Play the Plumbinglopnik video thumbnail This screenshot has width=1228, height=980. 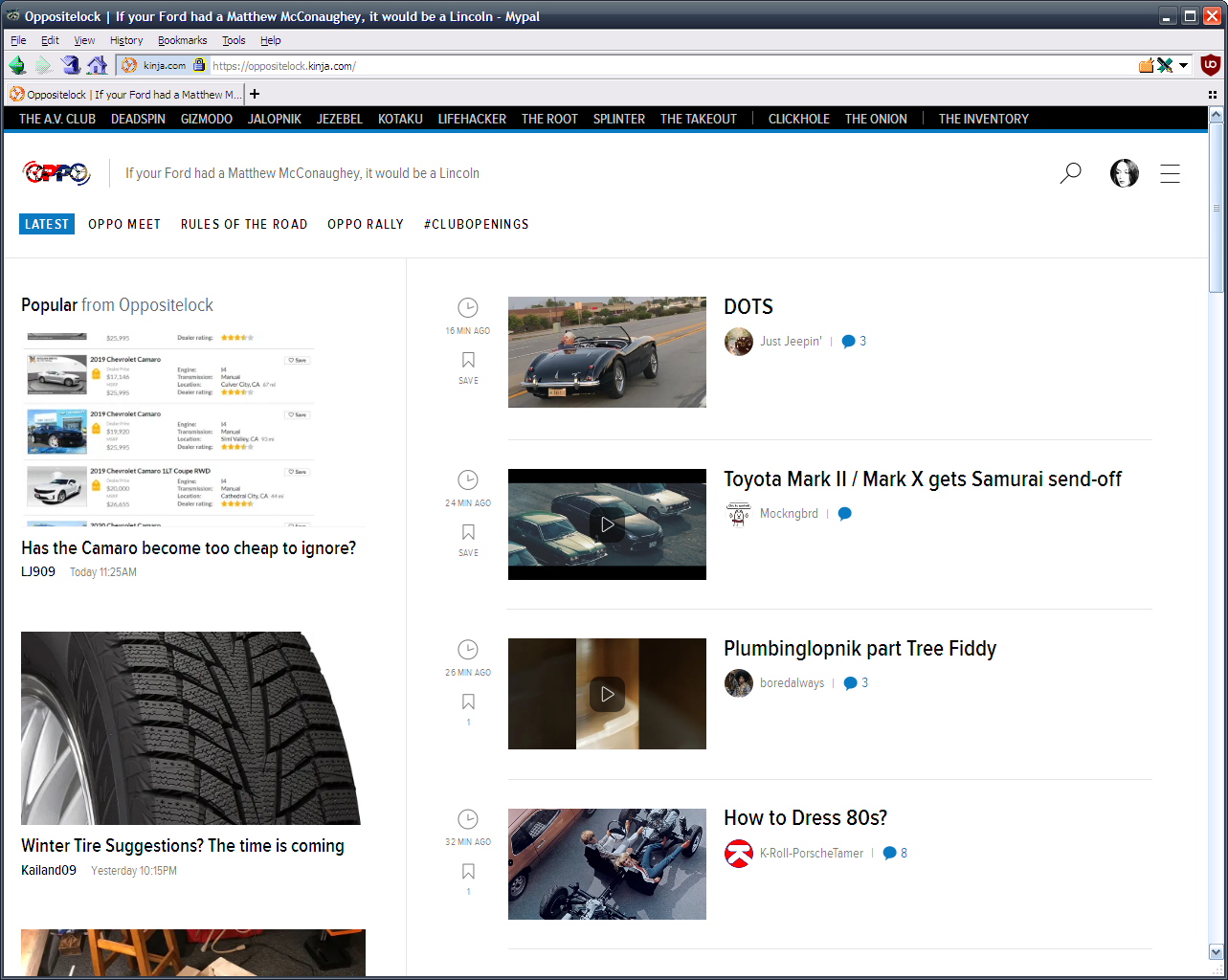click(607, 694)
